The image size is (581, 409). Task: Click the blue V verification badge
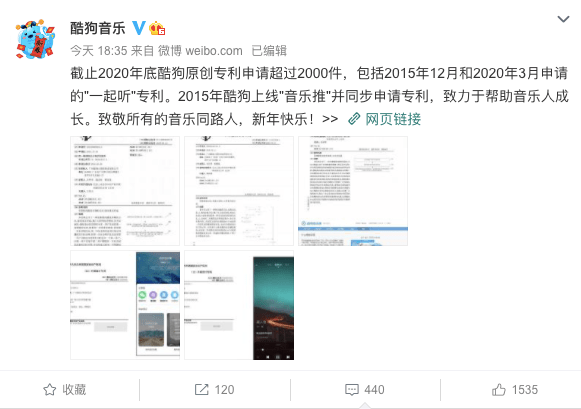pyautogui.click(x=139, y=28)
